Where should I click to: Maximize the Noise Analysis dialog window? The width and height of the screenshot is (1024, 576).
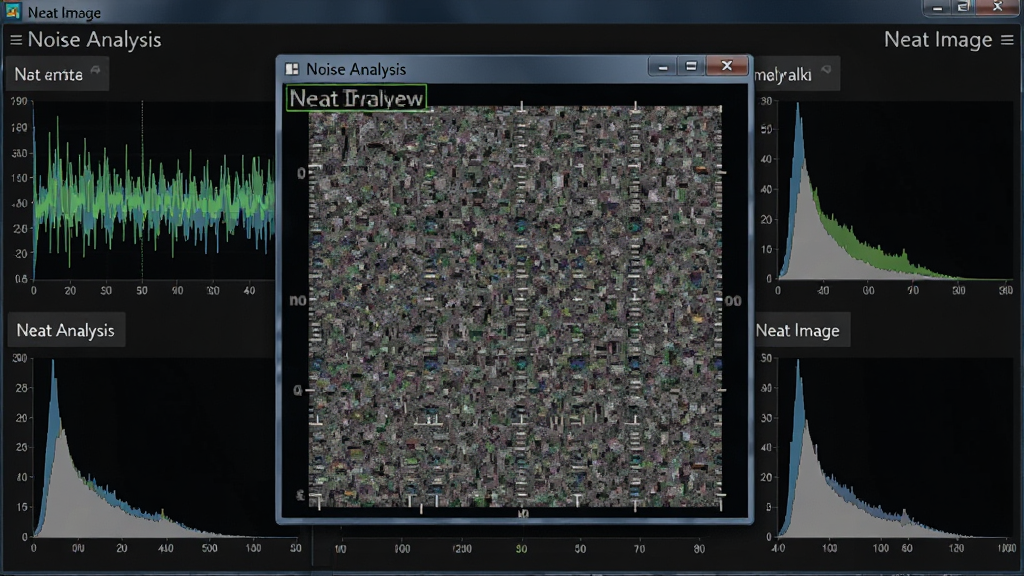tap(691, 66)
